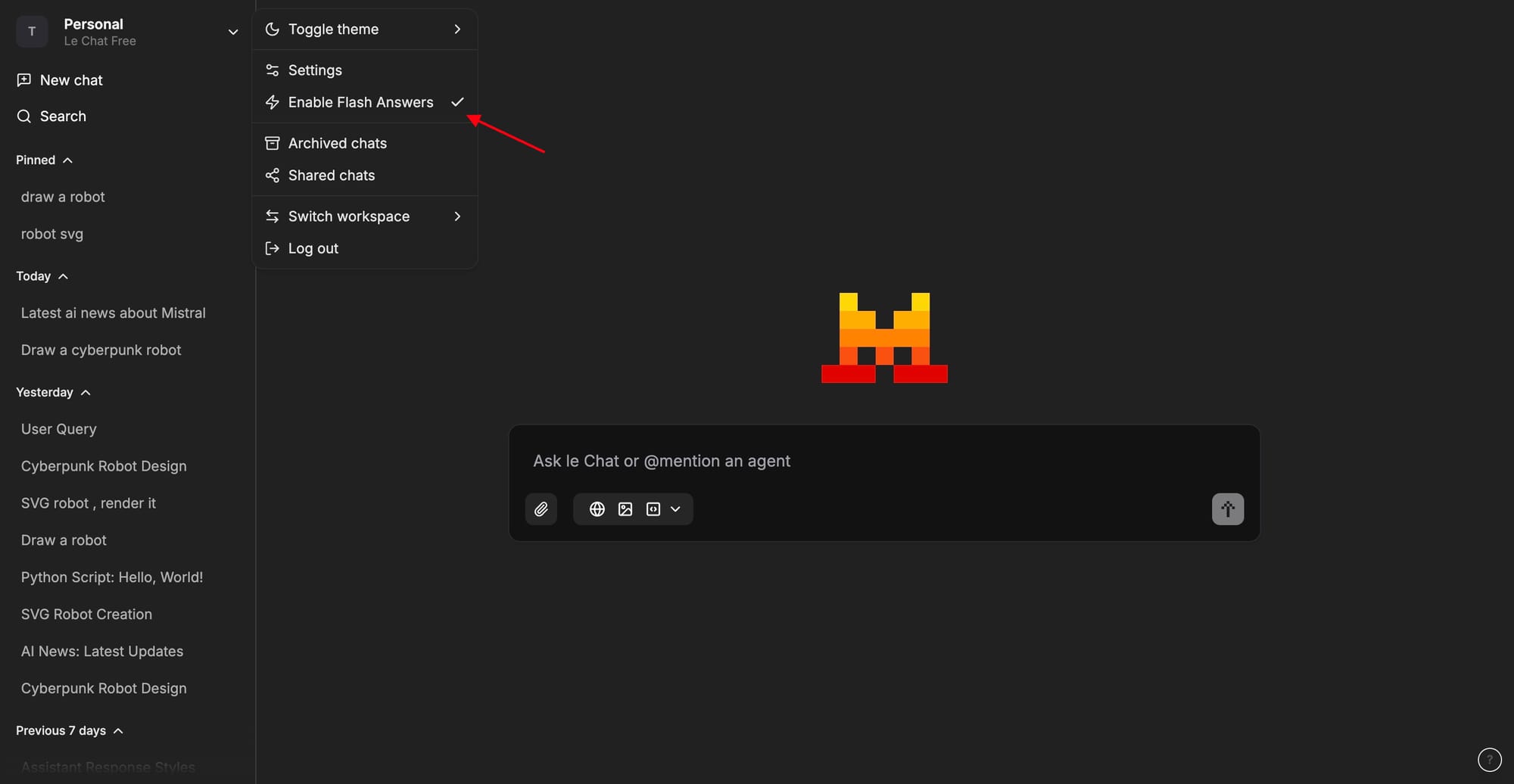Select the image generation icon
Screen dimensions: 1514x784
625,509
